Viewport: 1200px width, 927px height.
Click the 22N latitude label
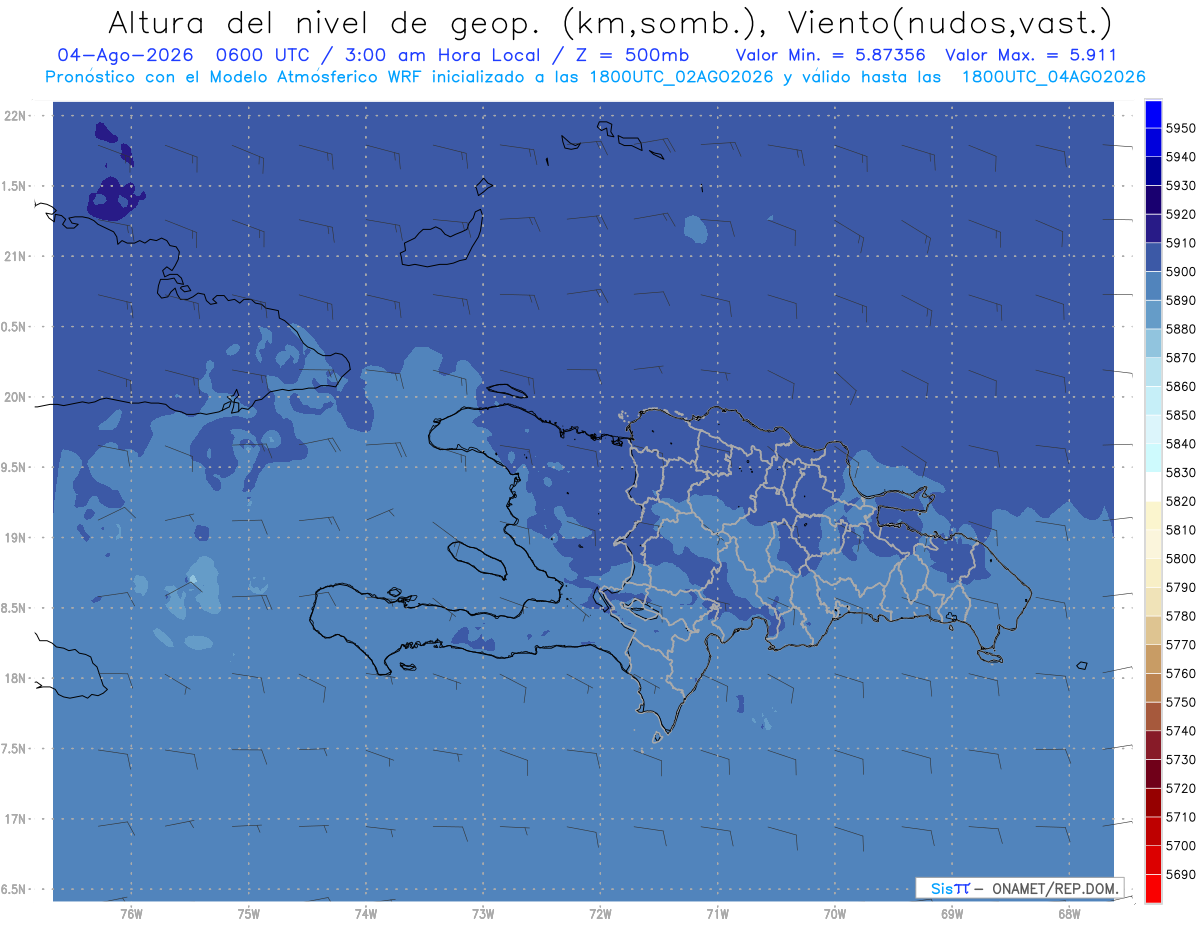pos(15,116)
